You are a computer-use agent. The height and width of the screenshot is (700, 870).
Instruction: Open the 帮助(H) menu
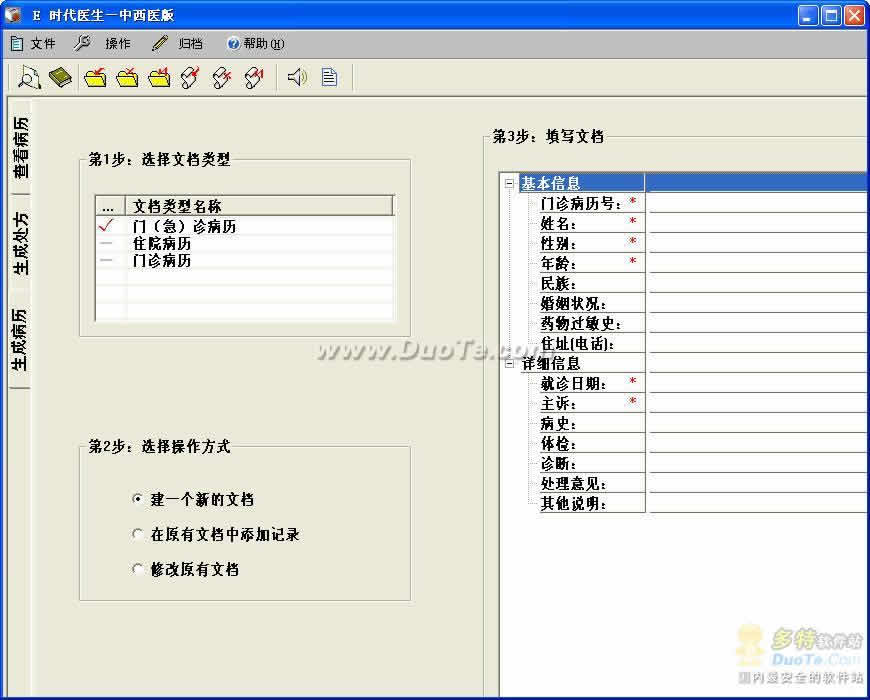[x=256, y=43]
